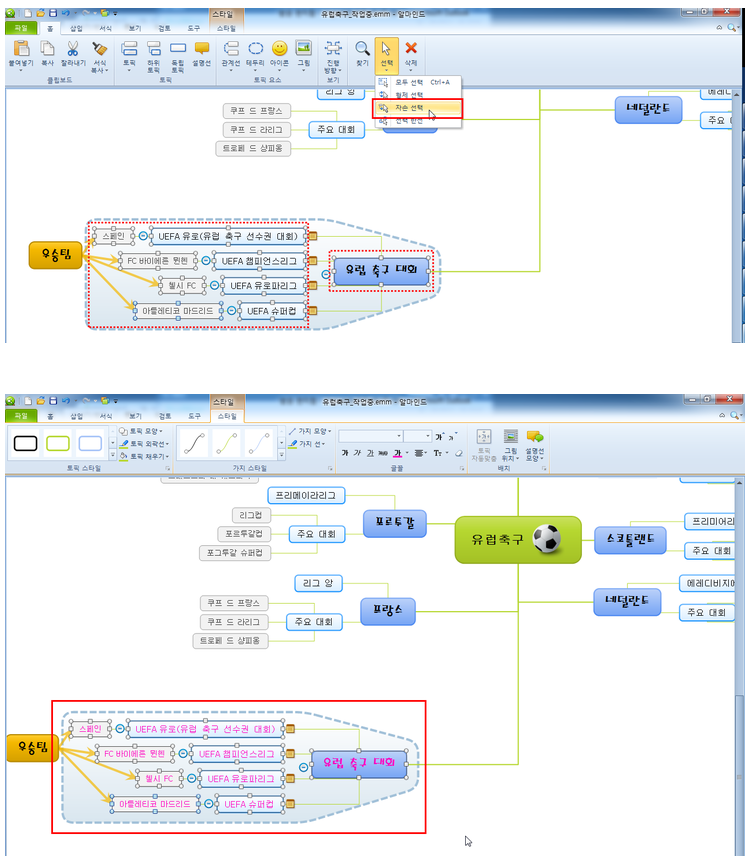Collapse UEFA 슈퍼컵 branch in bottom window

208,804
